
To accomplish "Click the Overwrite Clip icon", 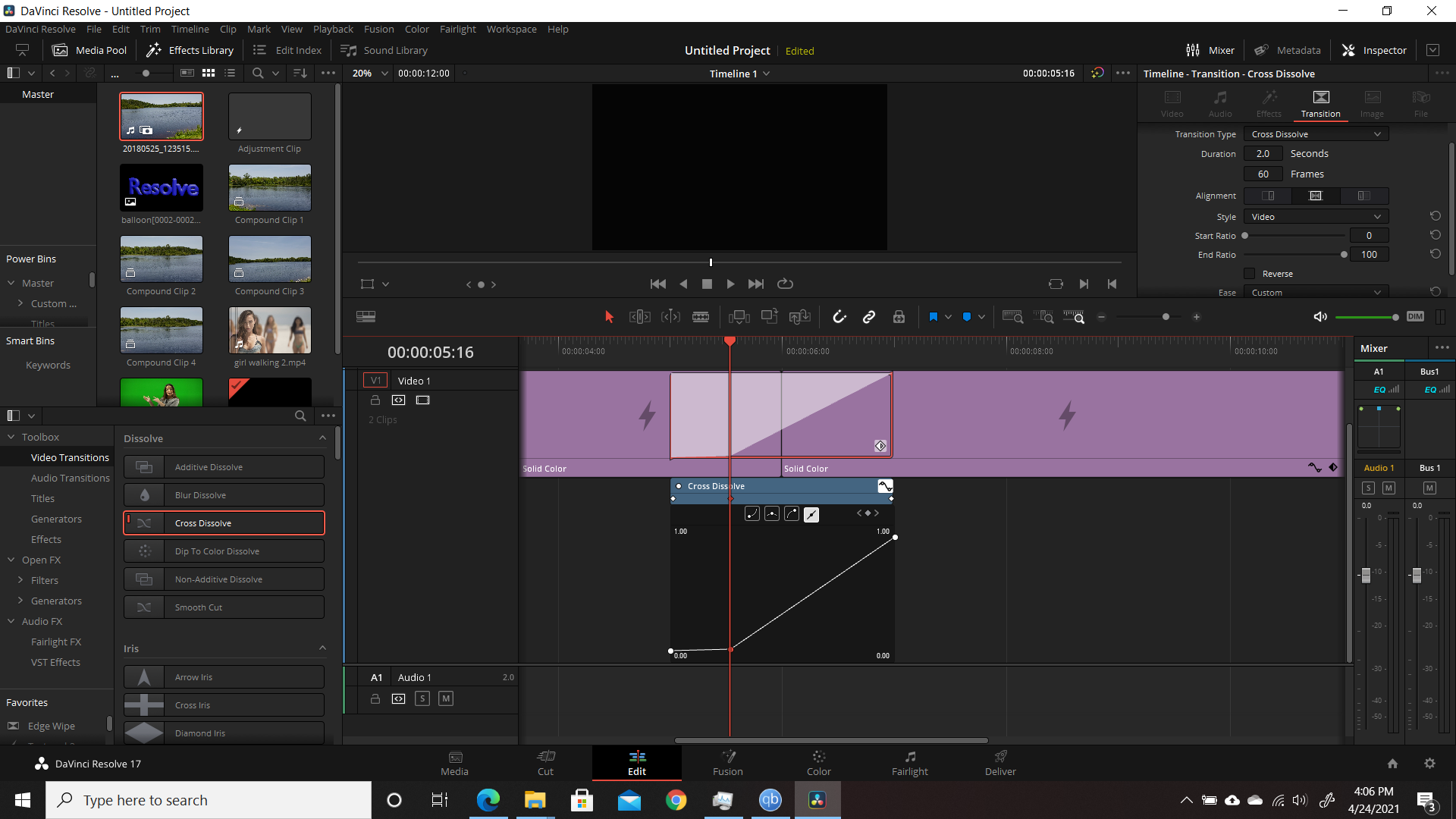I will pos(770,317).
